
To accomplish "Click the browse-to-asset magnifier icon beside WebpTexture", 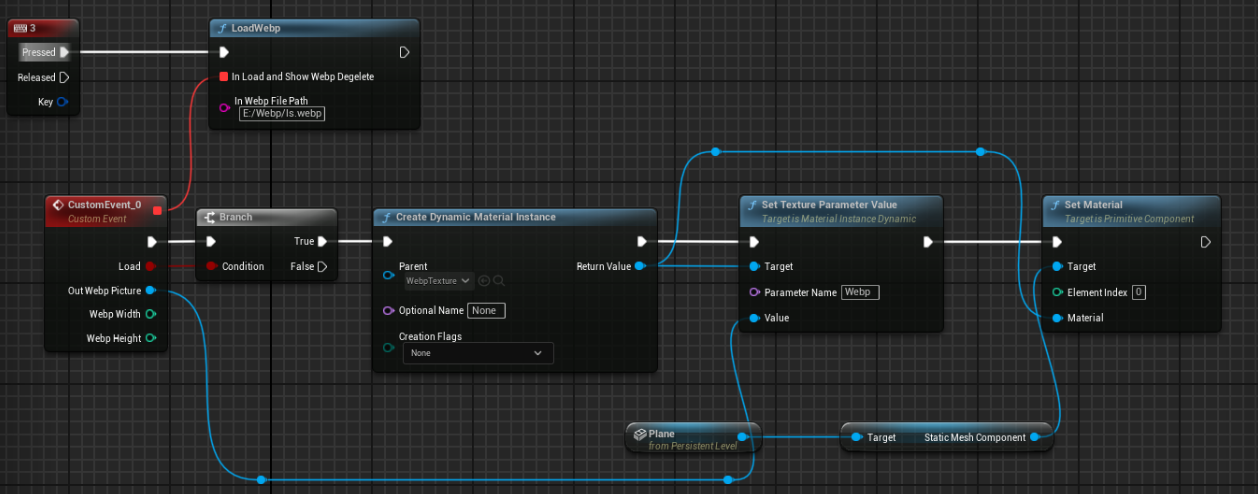I will [x=499, y=281].
